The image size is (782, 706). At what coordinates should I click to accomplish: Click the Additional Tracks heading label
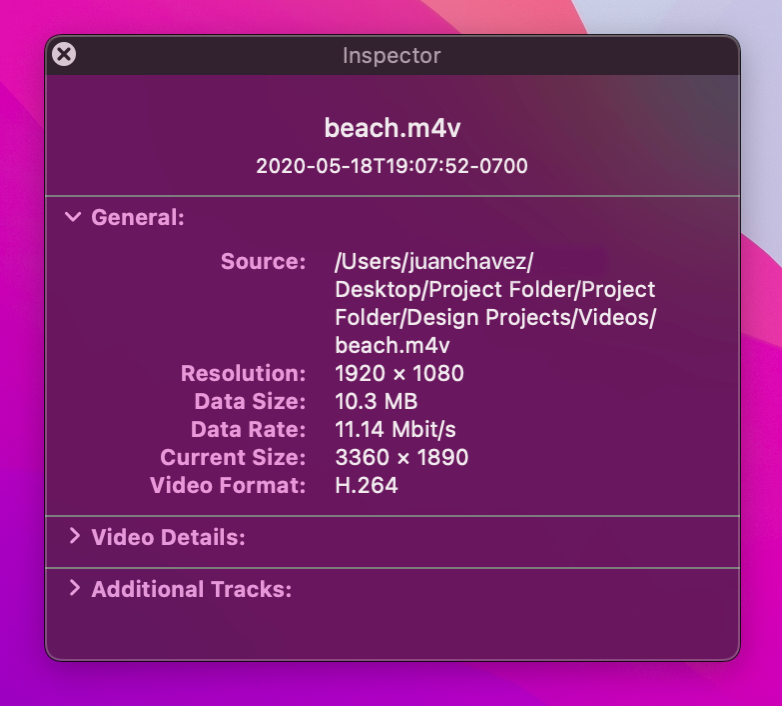(192, 589)
